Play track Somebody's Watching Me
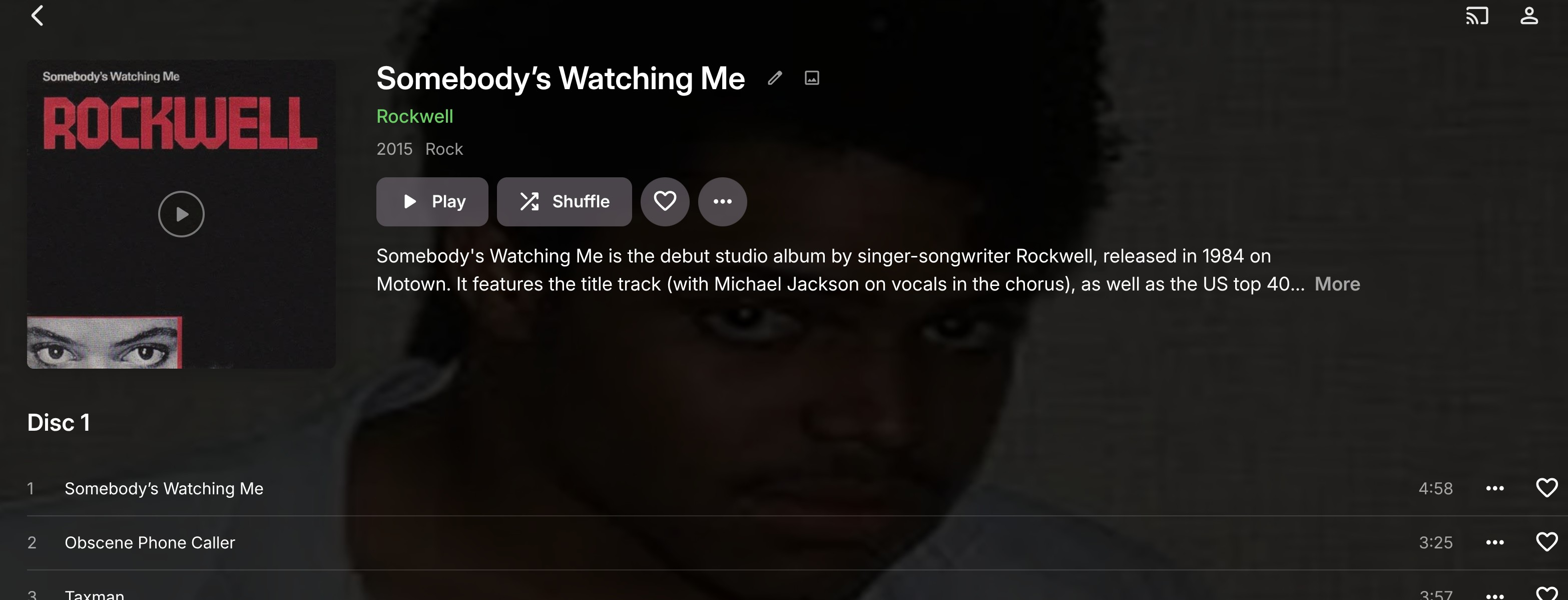1568x600 pixels. (x=164, y=488)
